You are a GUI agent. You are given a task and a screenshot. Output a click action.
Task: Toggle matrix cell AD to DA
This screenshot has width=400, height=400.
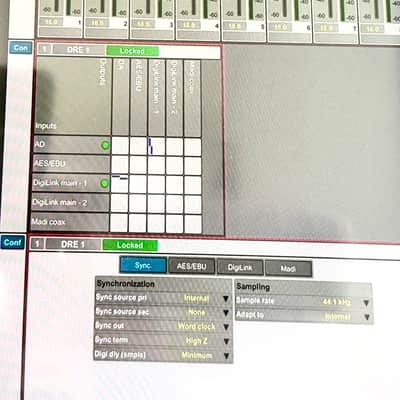coord(120,146)
